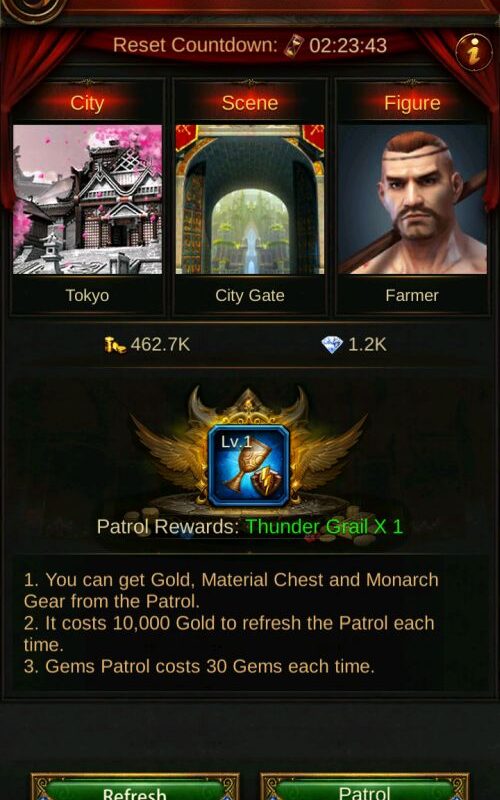Click the green Refresh button
Screen dimensions: 500x800
135,787
